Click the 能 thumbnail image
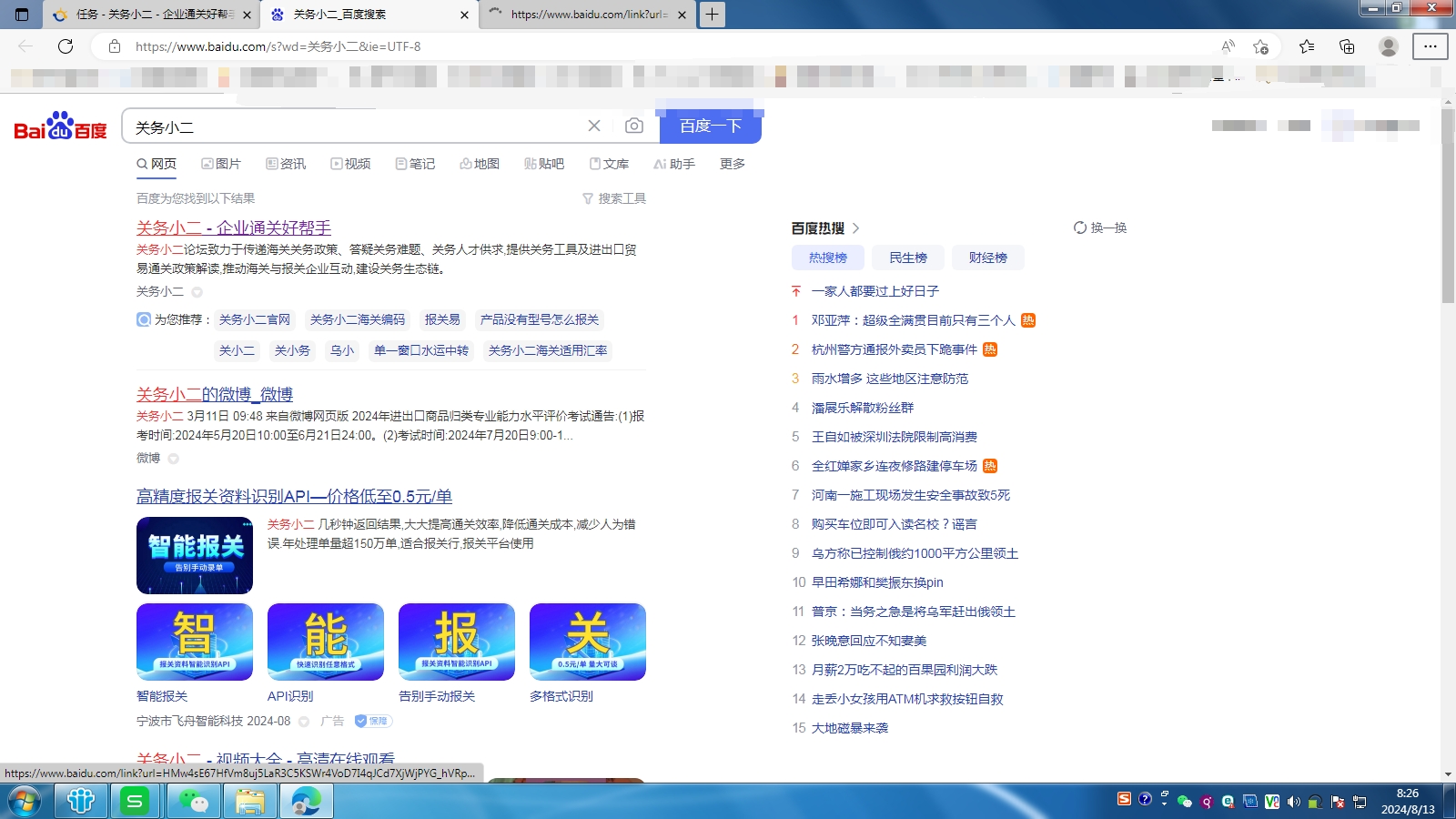The height and width of the screenshot is (819, 1456). point(326,642)
